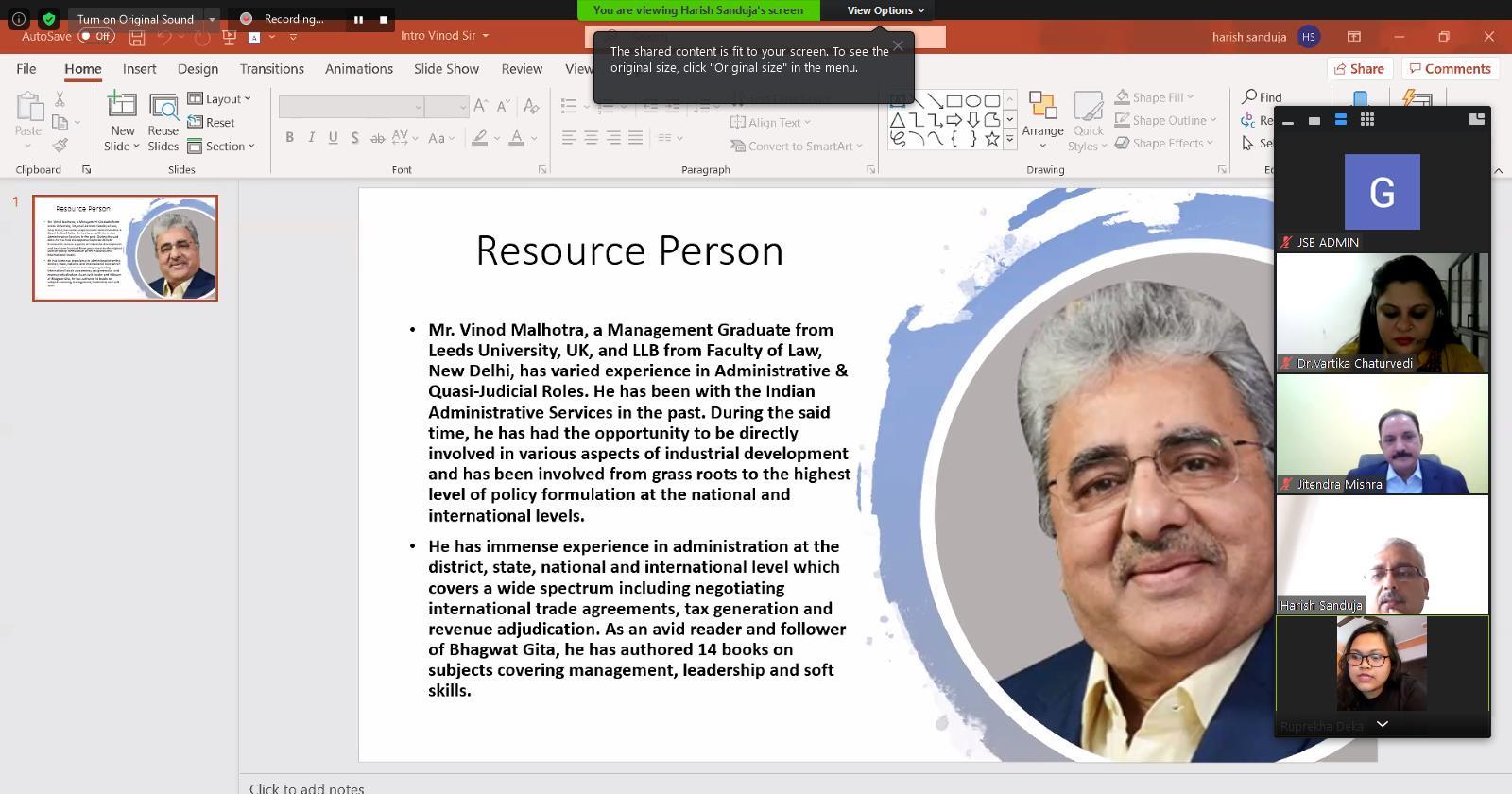Toggle Bold formatting
The image size is (1512, 794).
tap(289, 137)
